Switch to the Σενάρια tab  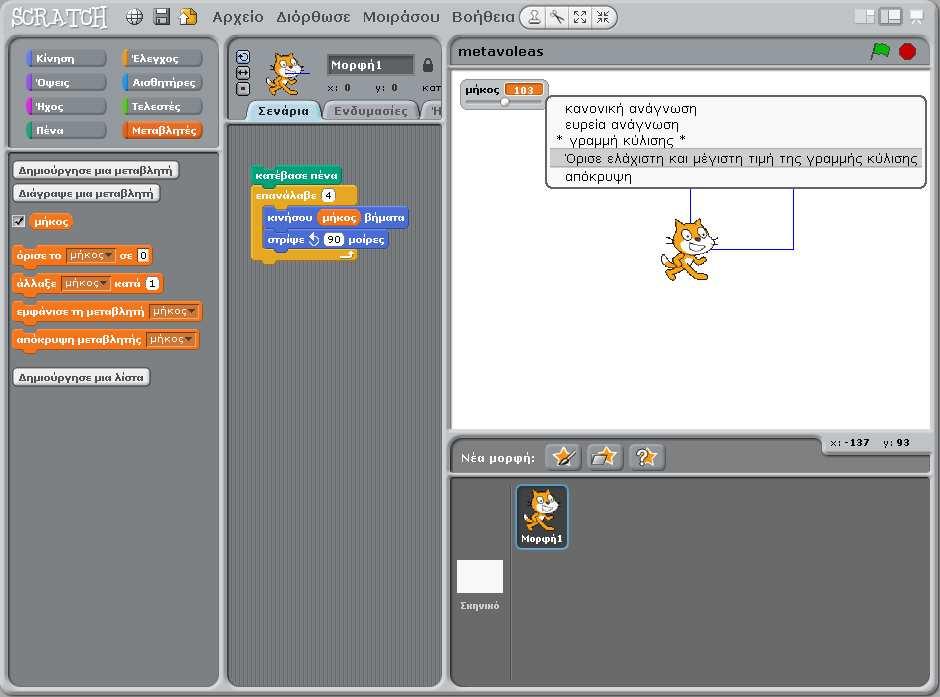(284, 111)
